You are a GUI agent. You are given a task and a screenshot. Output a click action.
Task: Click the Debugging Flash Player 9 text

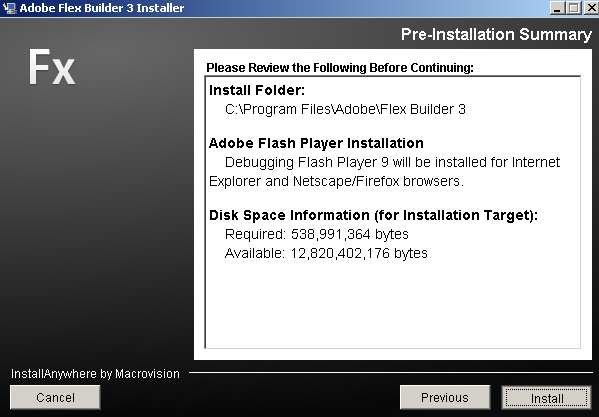[384, 171]
